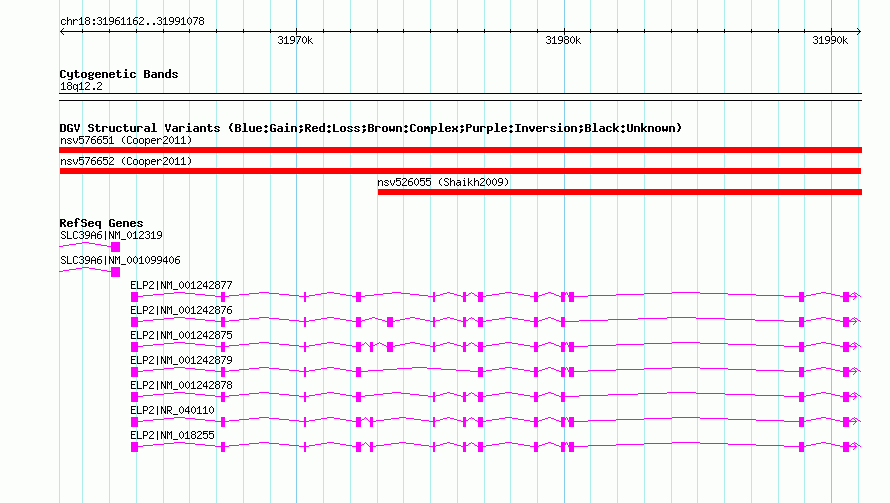This screenshot has width=890, height=503.
Task: Click the ELP2|NM_001242875 transcript label
Action: tap(181, 335)
